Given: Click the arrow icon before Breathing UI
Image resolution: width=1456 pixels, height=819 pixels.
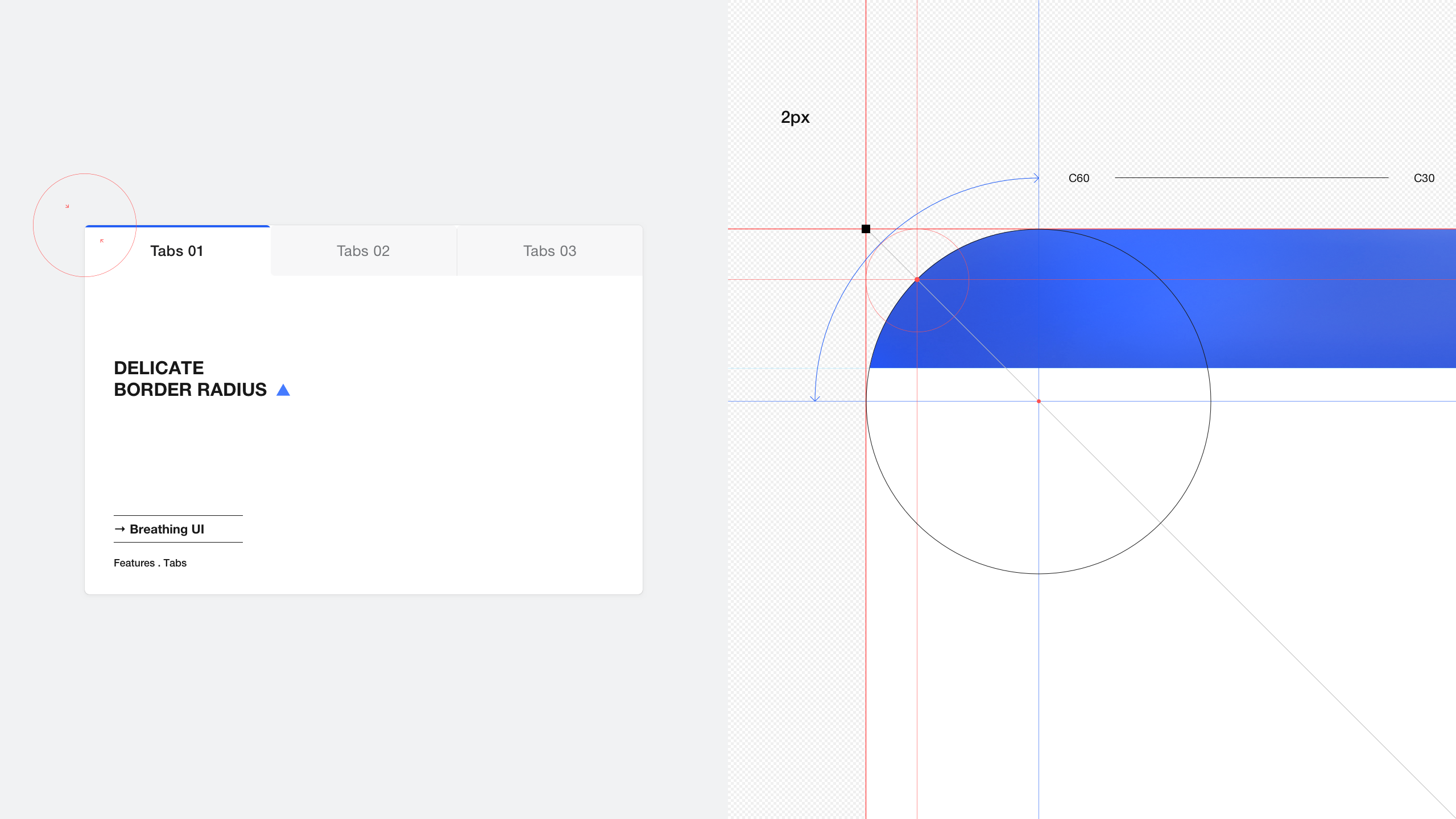Looking at the screenshot, I should (x=120, y=529).
